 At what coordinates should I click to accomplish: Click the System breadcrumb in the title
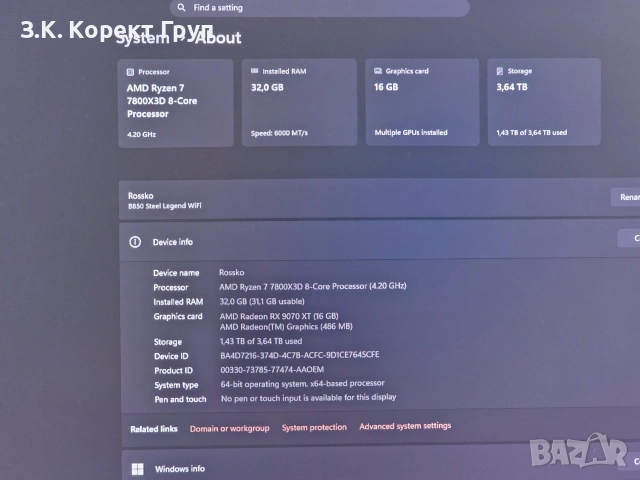[142, 38]
